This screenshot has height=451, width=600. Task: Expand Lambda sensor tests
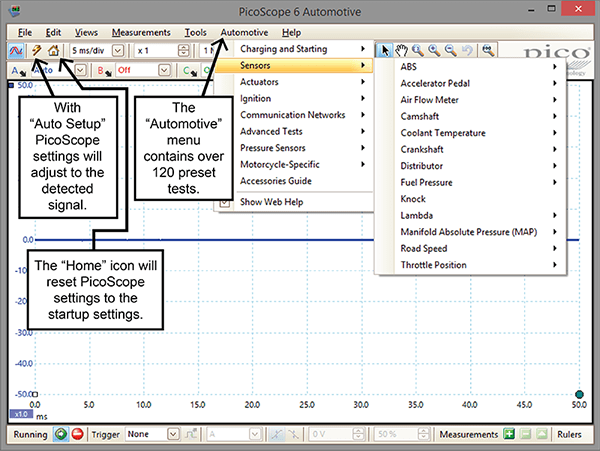point(470,215)
